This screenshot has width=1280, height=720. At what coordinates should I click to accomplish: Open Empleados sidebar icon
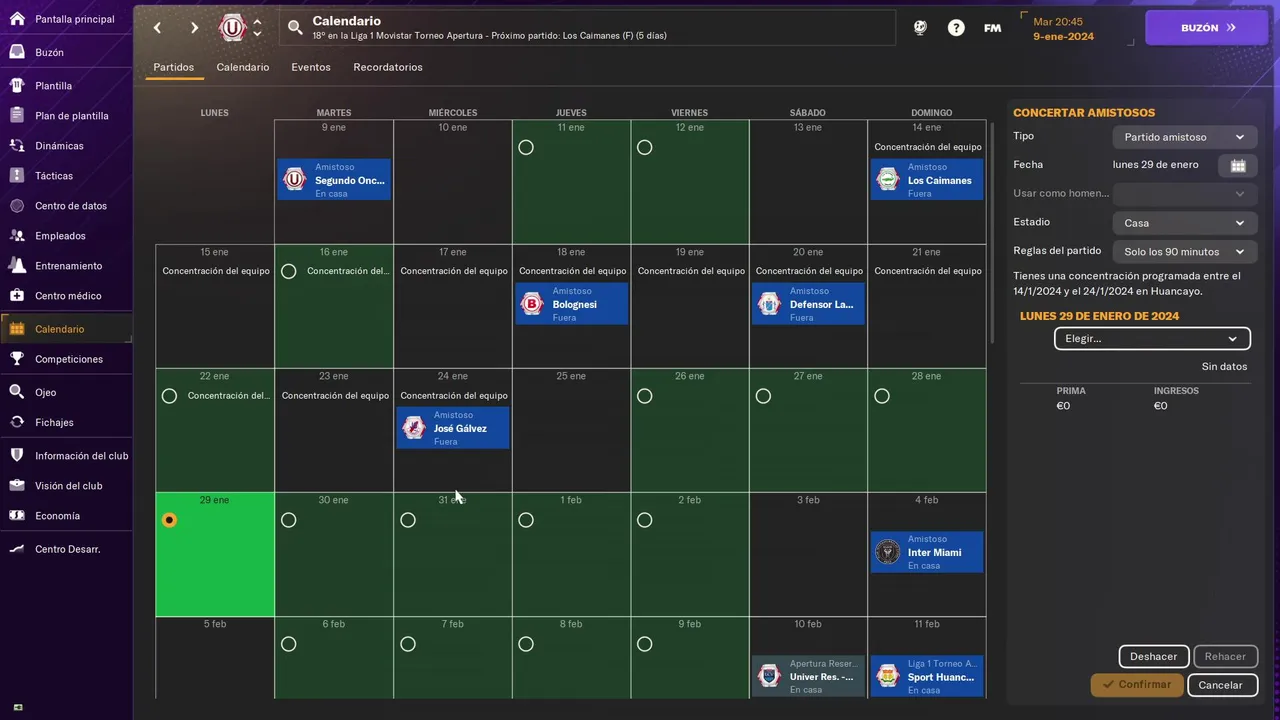(x=17, y=236)
